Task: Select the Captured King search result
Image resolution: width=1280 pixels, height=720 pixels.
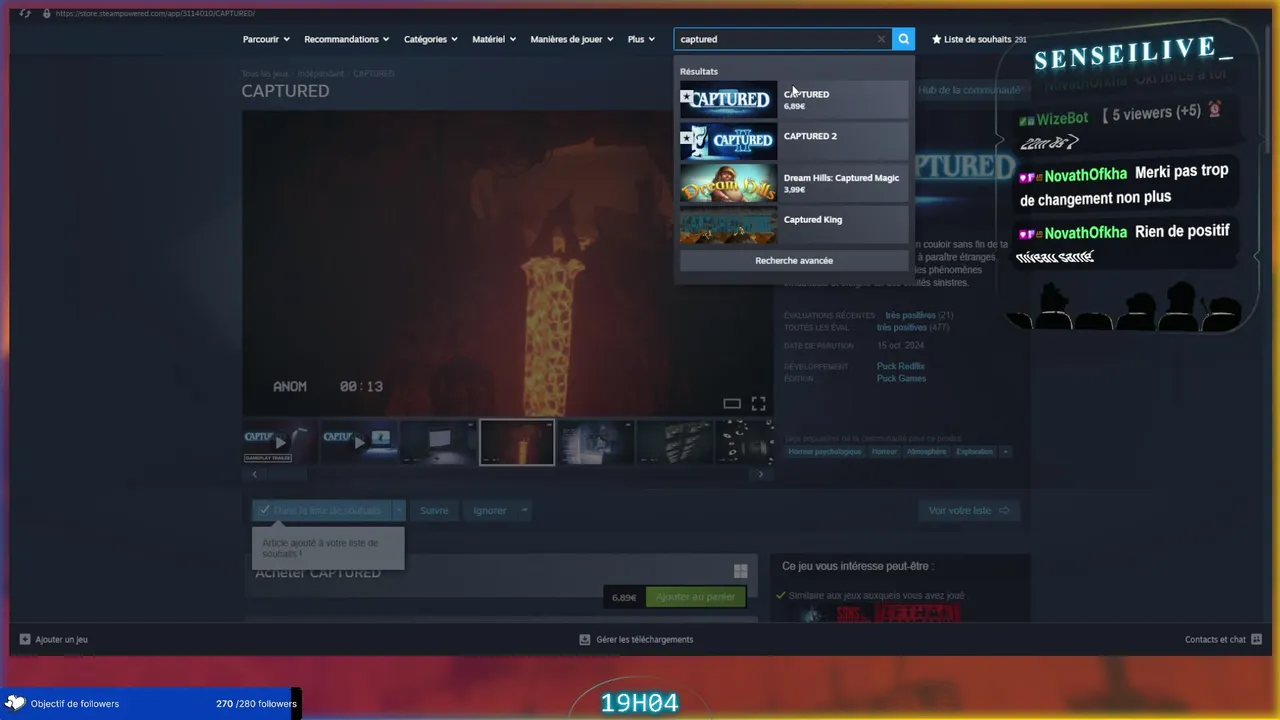Action: point(794,225)
